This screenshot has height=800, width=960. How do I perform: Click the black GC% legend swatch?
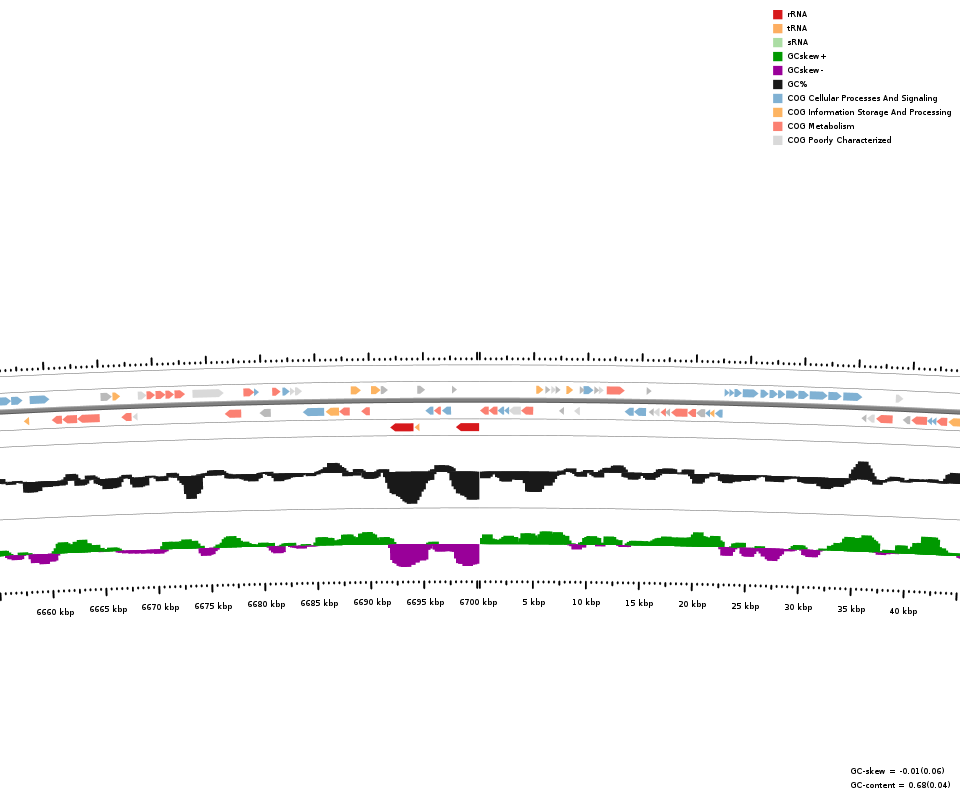pyautogui.click(x=777, y=84)
